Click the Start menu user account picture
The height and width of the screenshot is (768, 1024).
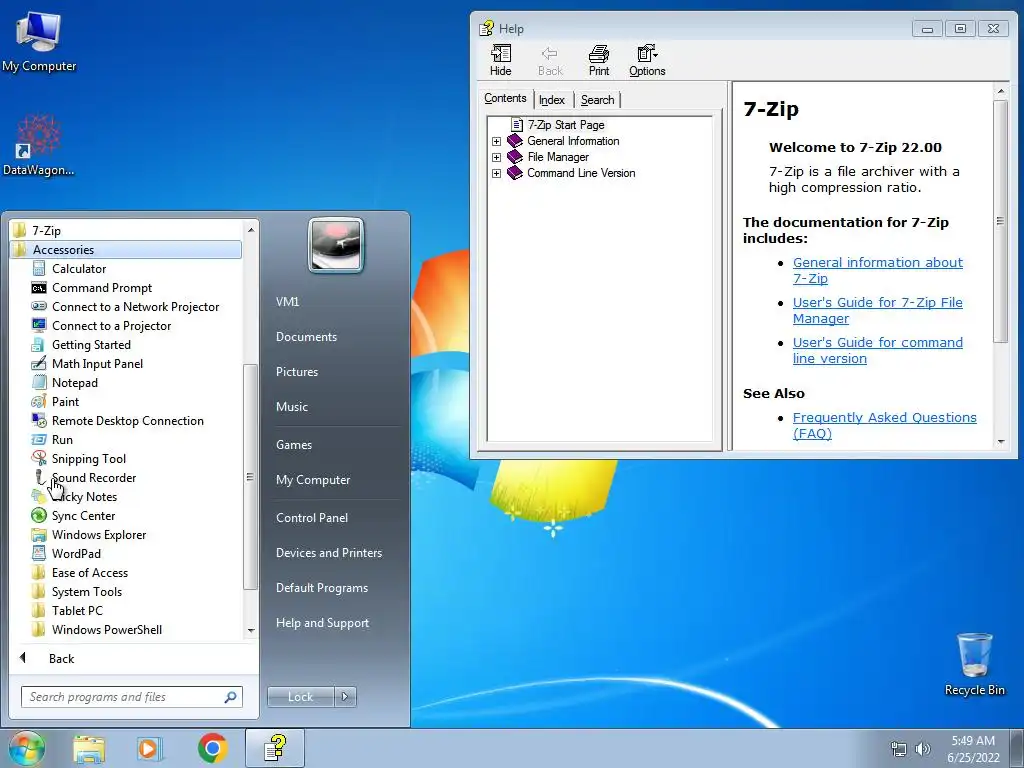click(x=336, y=246)
